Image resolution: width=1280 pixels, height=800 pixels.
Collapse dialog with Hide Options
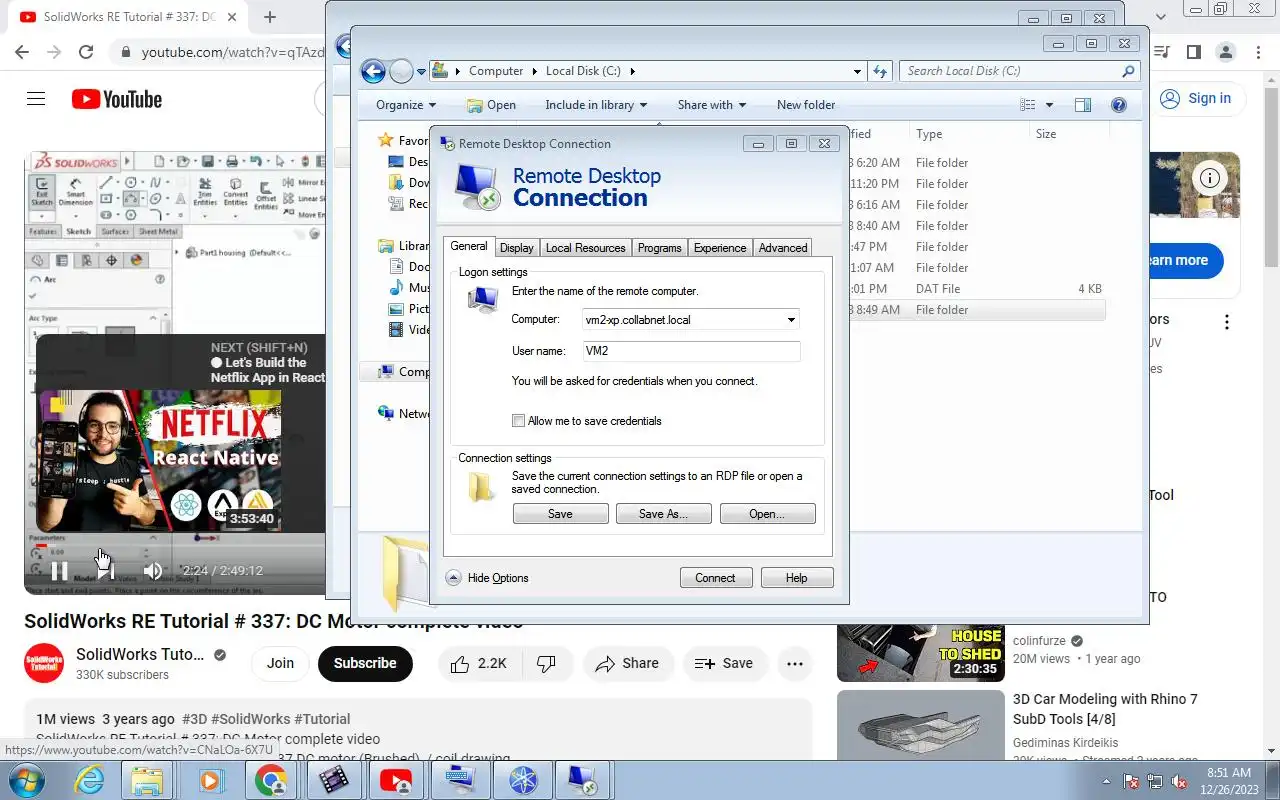486,578
